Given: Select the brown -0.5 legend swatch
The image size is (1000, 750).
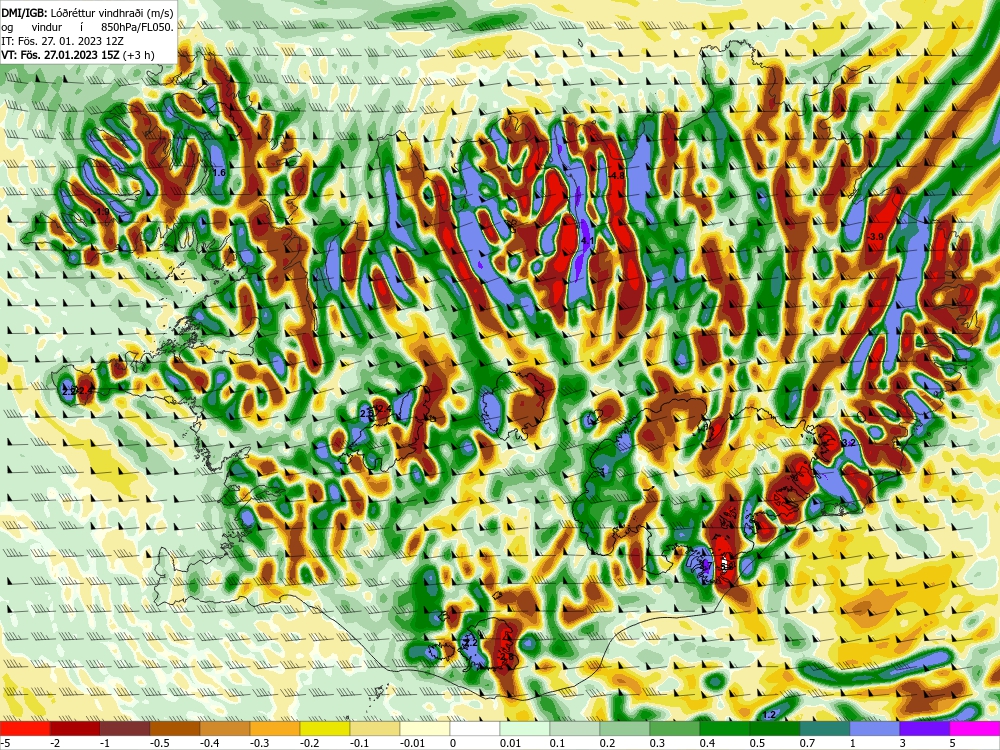Looking at the screenshot, I should tap(175, 728).
